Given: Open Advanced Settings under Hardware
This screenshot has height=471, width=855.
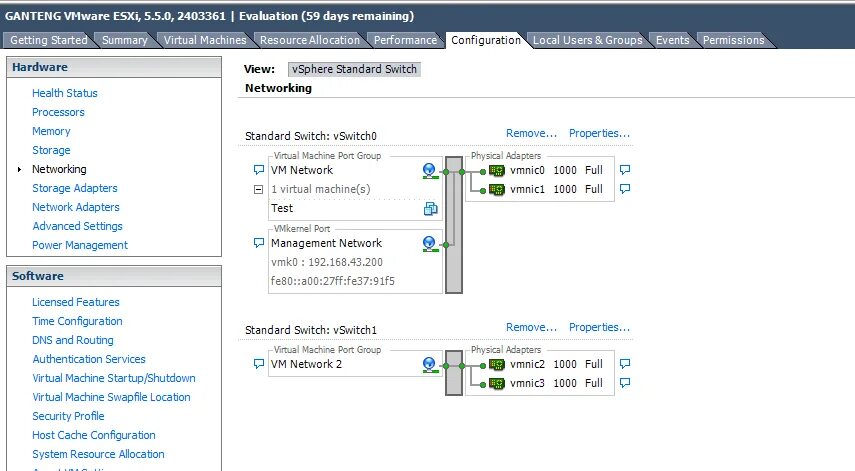Looking at the screenshot, I should tap(77, 226).
